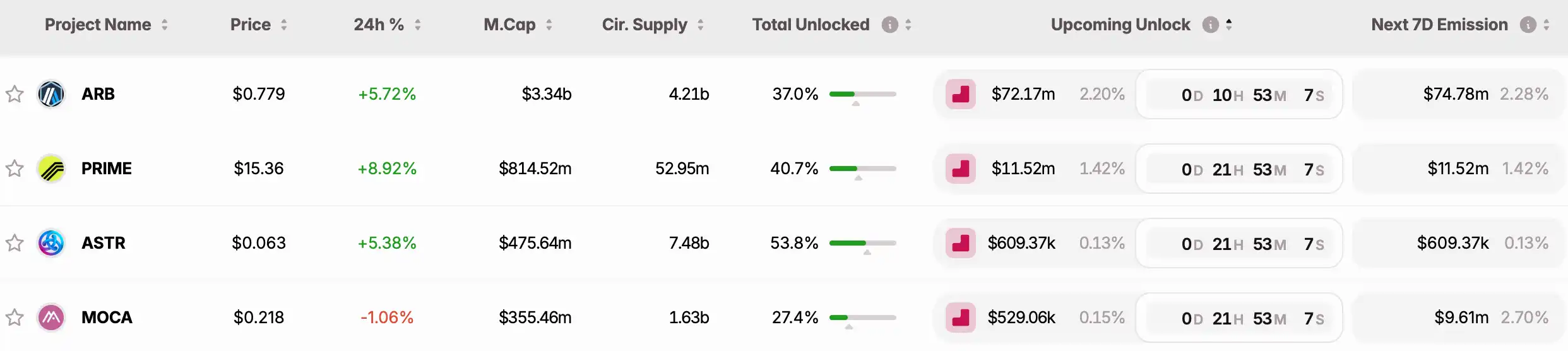Click the Total Unlocked info icon
The width and height of the screenshot is (1568, 351).
pos(889,25)
